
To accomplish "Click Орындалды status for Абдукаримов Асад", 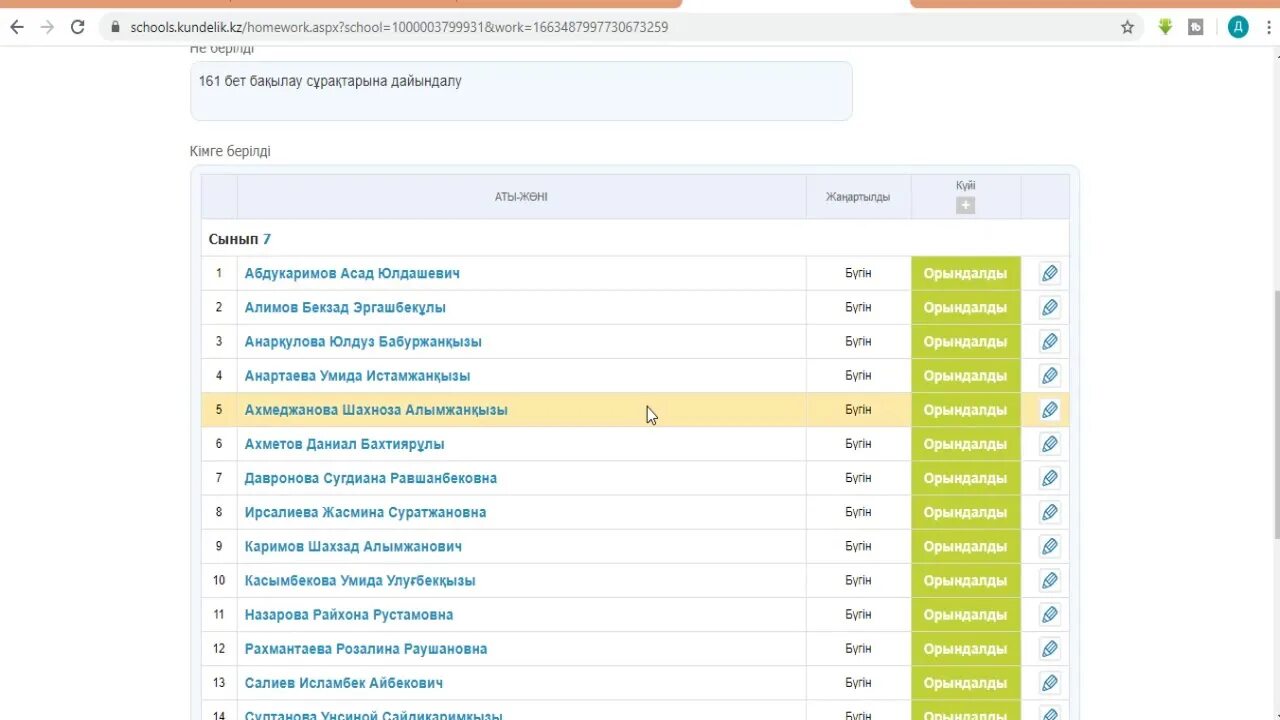I will [965, 273].
